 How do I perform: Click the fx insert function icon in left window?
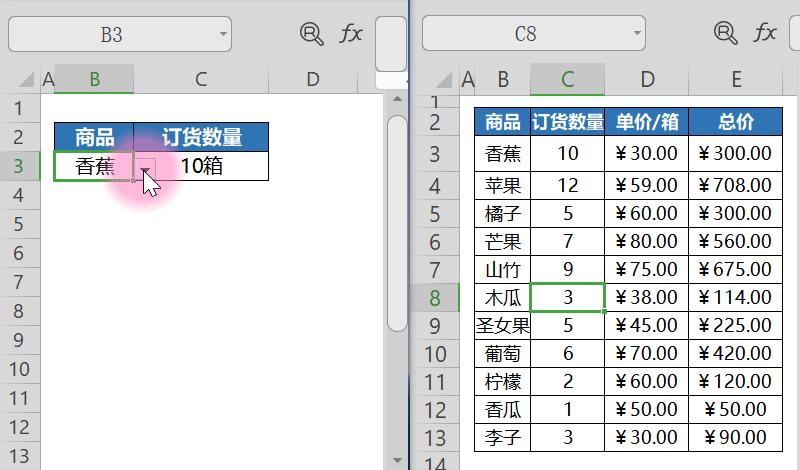[351, 34]
